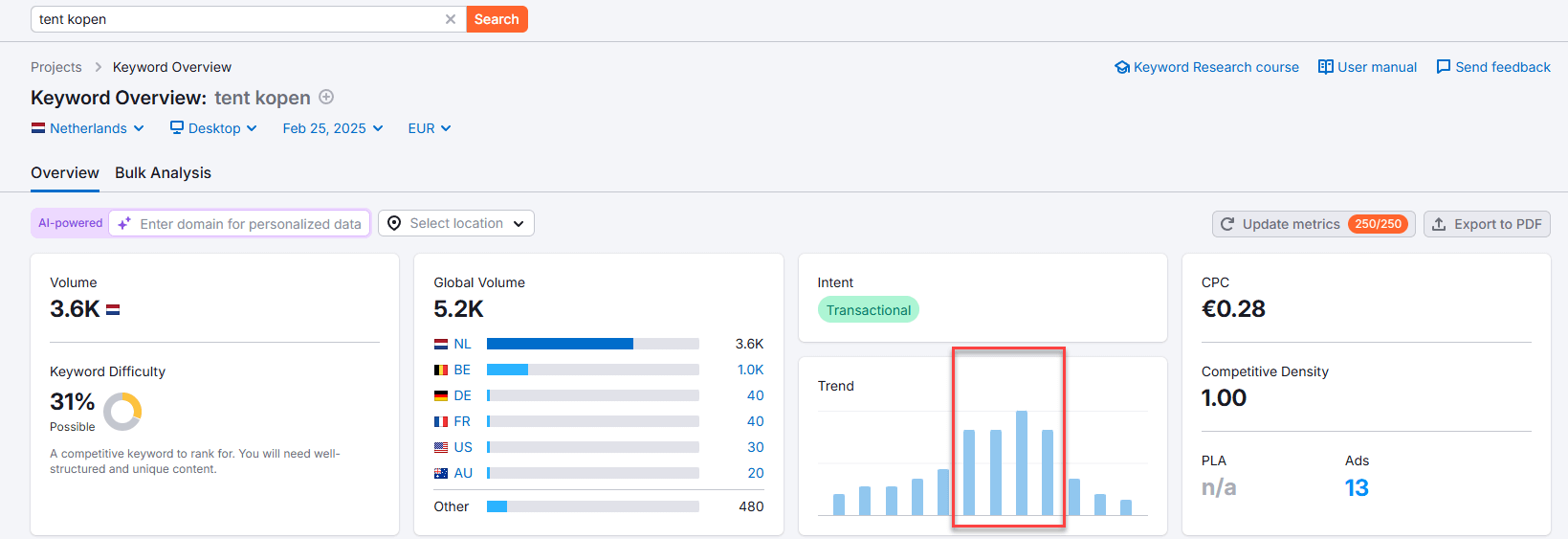Screen dimensions: 1568x539
Task: Click the Update metrics refresh button
Action: tap(1314, 224)
